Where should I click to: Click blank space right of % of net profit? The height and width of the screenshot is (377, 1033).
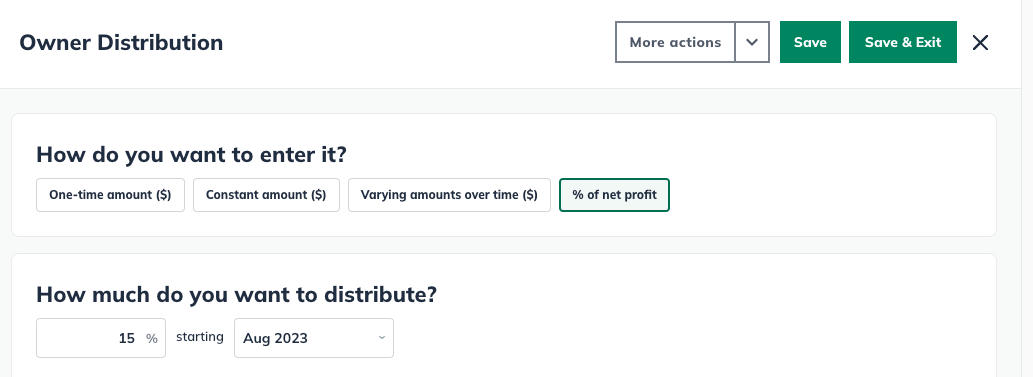824,195
